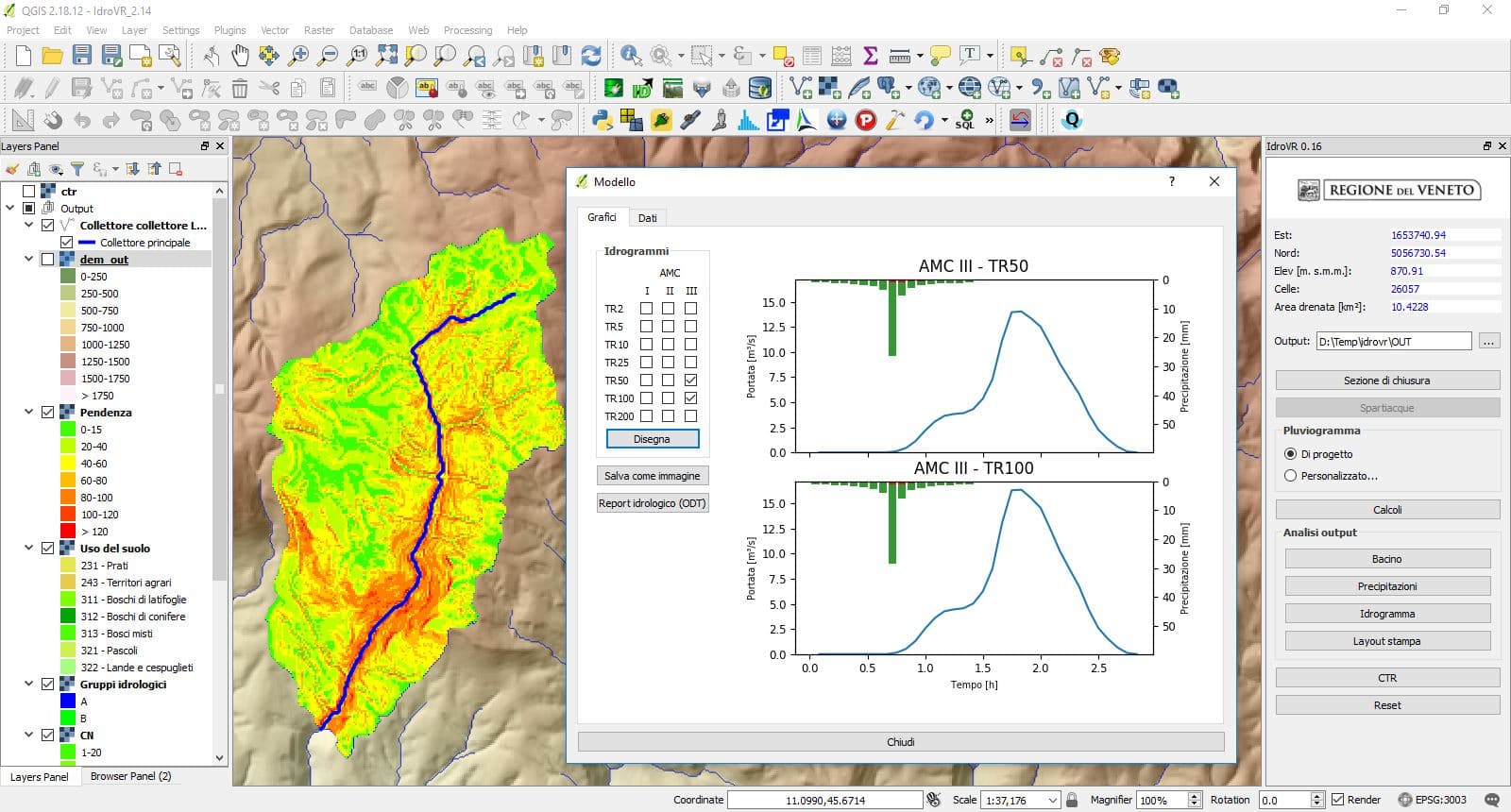Click the Text Annotation tool icon

pos(970,56)
